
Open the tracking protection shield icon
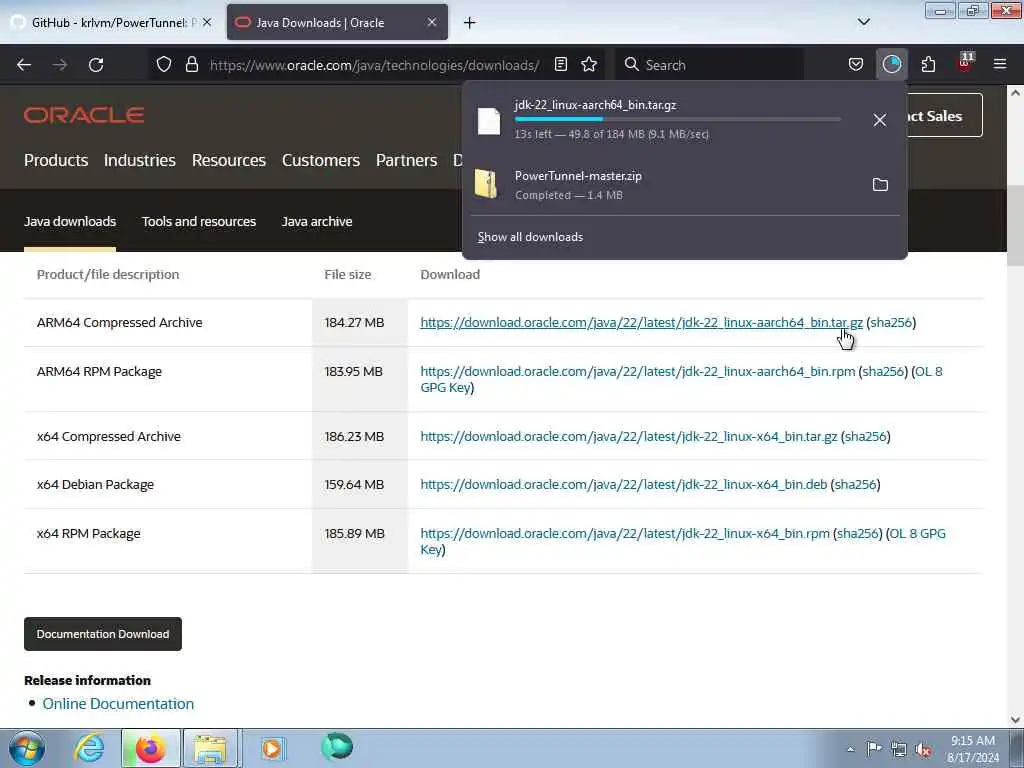click(164, 64)
